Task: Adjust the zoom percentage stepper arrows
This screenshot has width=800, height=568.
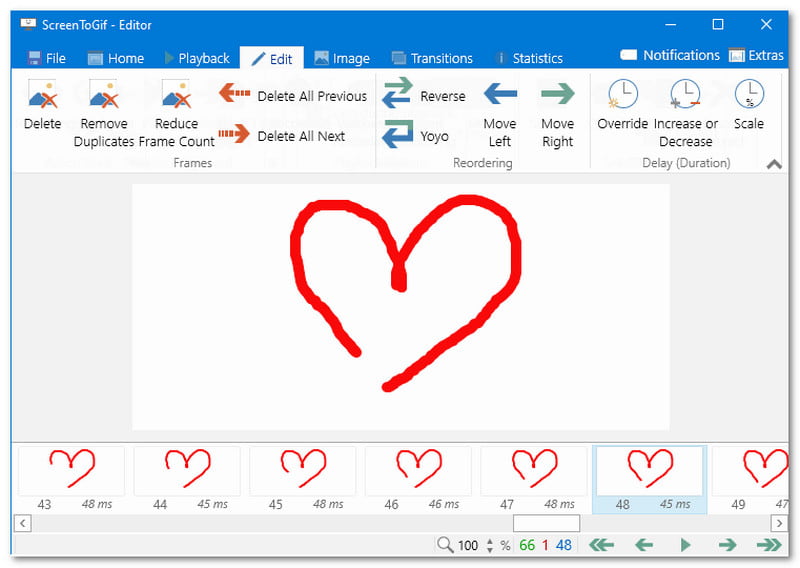Action: (489, 545)
